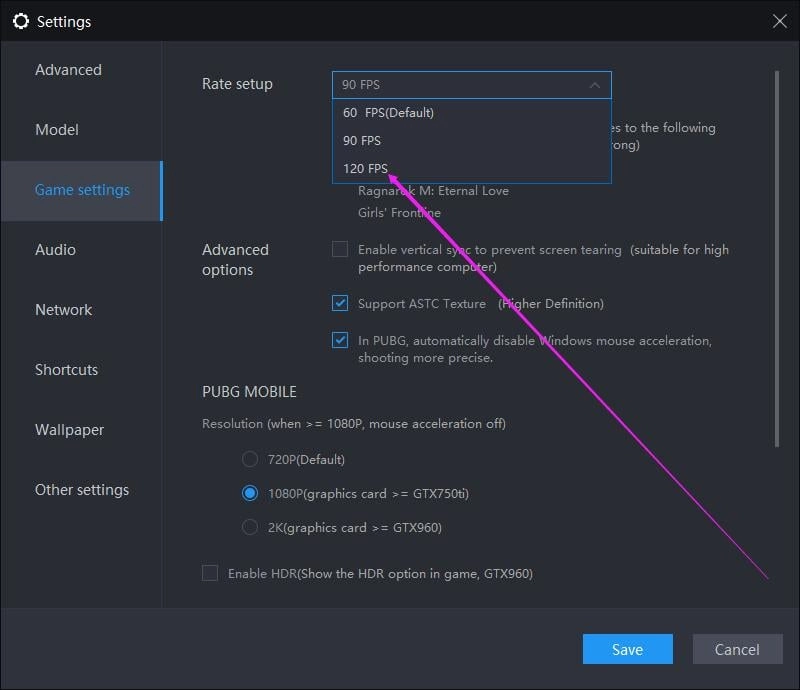
Task: Select 60 FPS(Default) option
Action: (x=389, y=113)
